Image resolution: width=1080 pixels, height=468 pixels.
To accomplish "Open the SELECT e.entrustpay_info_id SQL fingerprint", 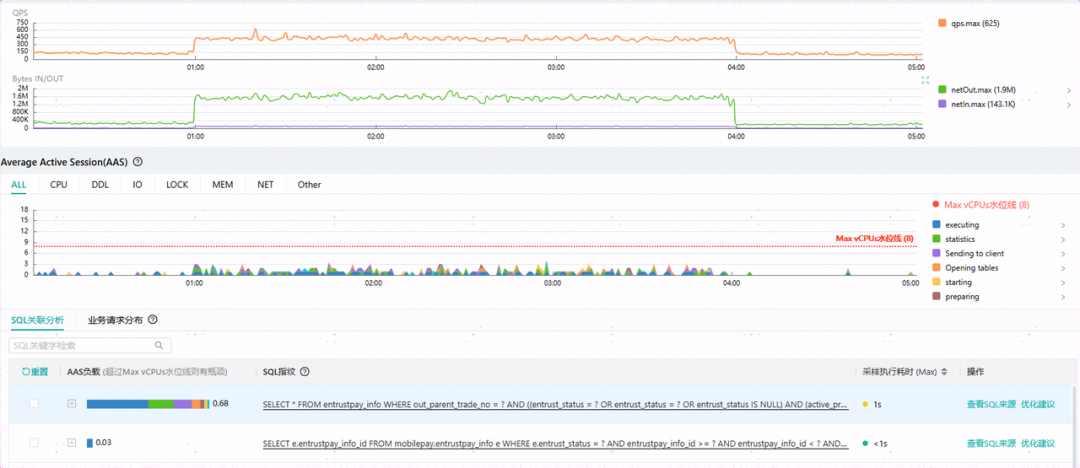I will [555, 443].
